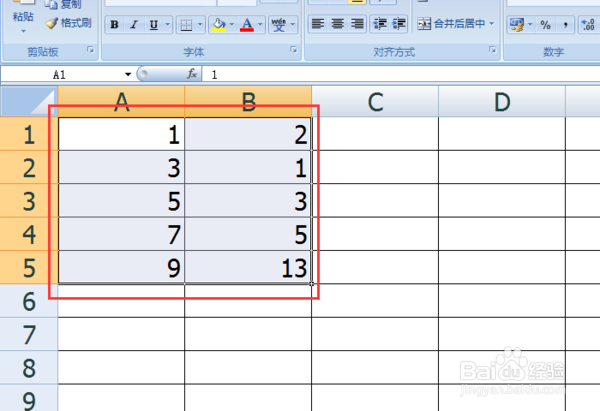The image size is (600, 411).
Task: Click cell A3 containing 5
Action: 121,201
